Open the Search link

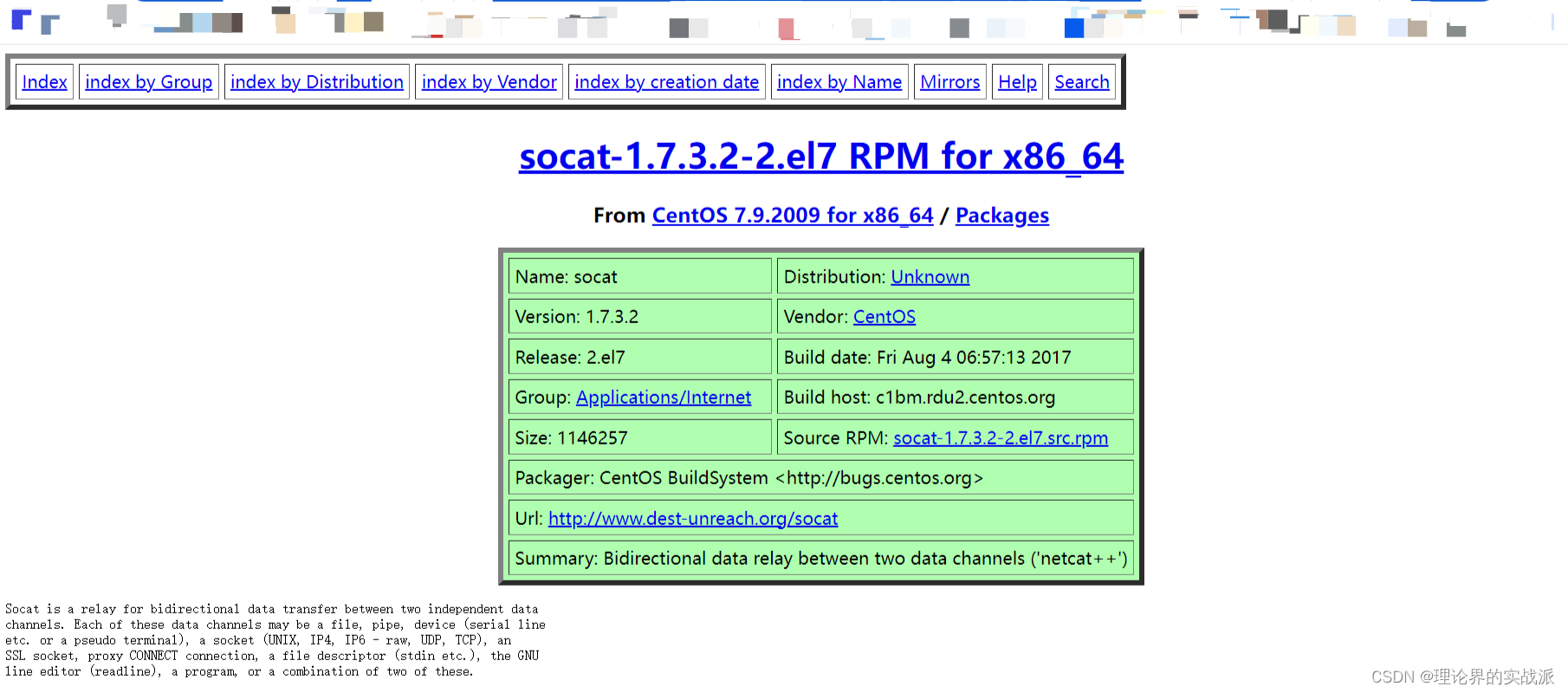coord(1082,82)
